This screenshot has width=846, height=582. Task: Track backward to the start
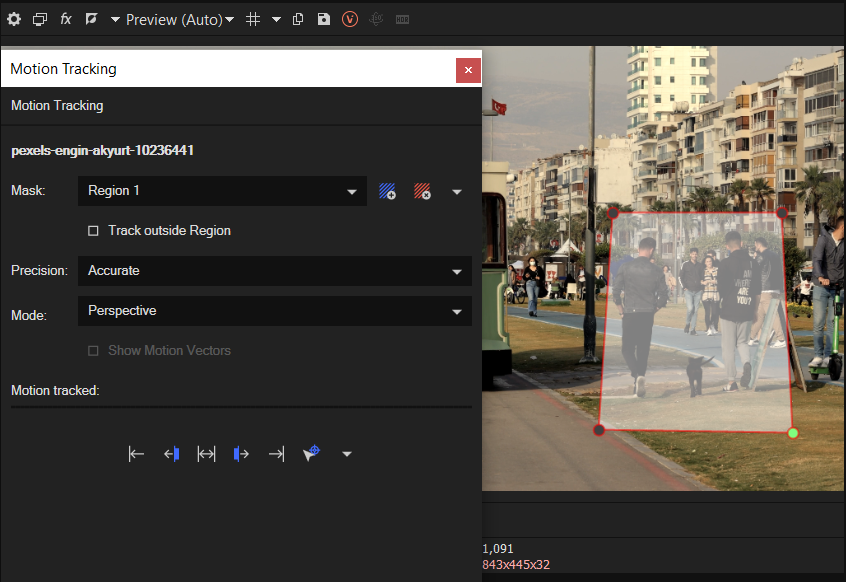pos(137,454)
